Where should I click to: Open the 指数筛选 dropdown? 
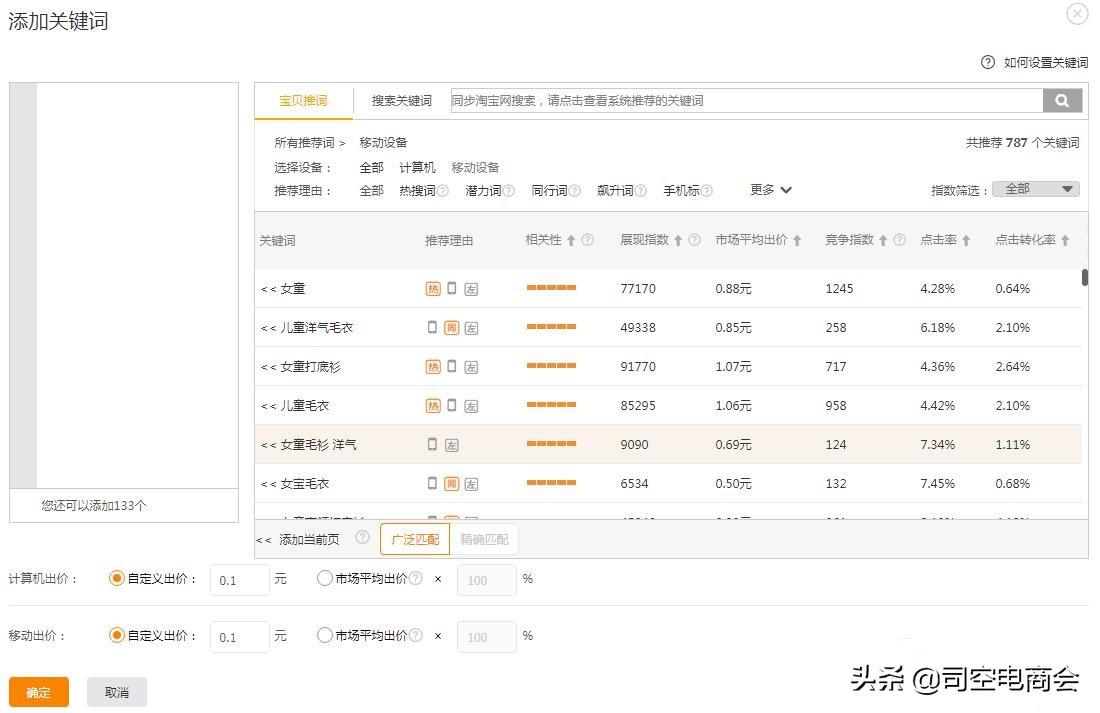click(1035, 189)
